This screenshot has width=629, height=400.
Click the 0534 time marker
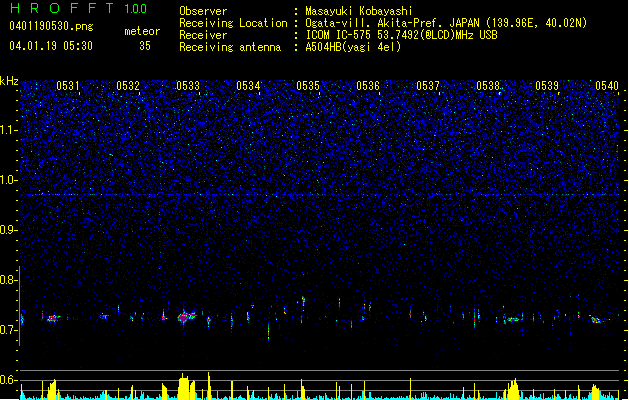(248, 85)
